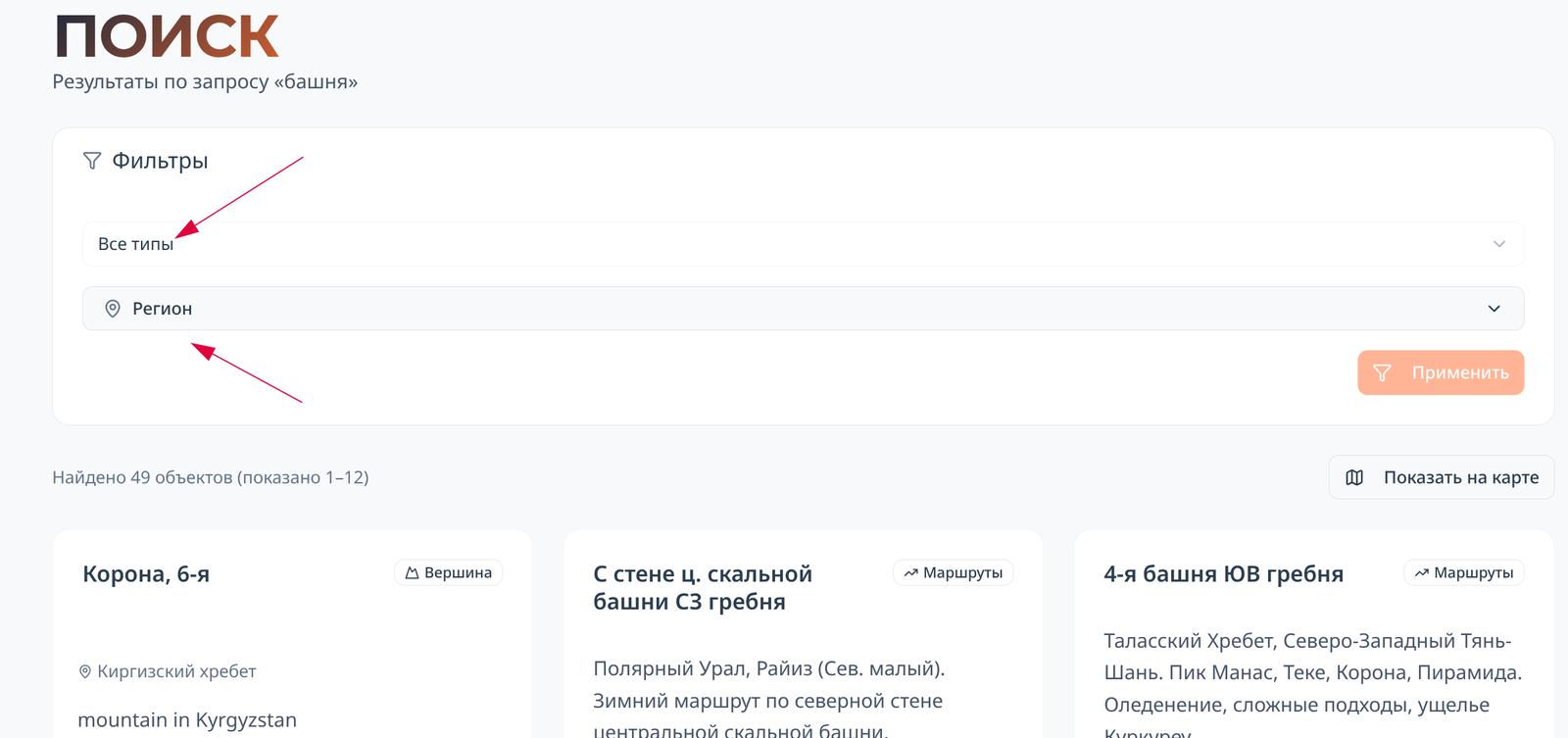Open the С стене ц. скальной башни result

click(702, 588)
